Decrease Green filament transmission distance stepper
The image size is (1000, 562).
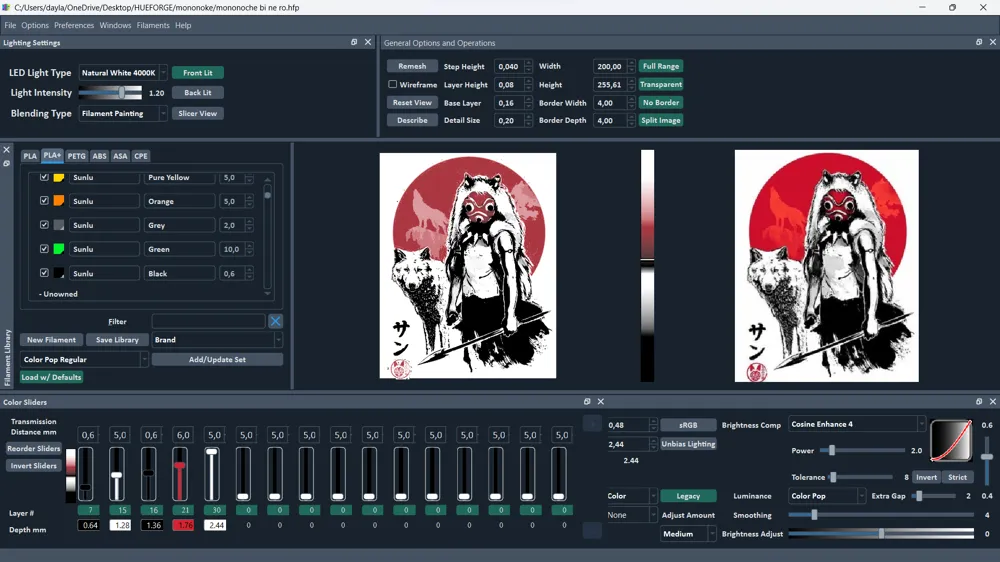[249, 252]
